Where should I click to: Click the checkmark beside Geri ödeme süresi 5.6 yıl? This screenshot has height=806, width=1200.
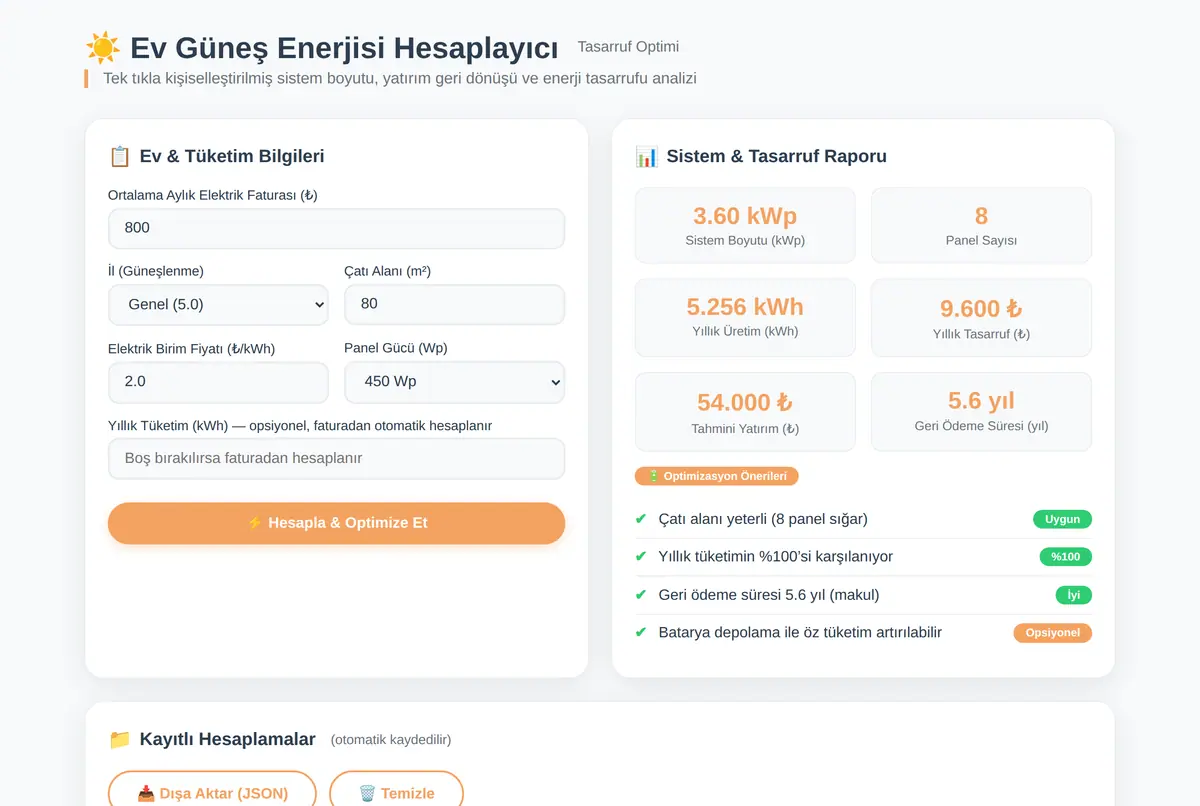tap(641, 595)
